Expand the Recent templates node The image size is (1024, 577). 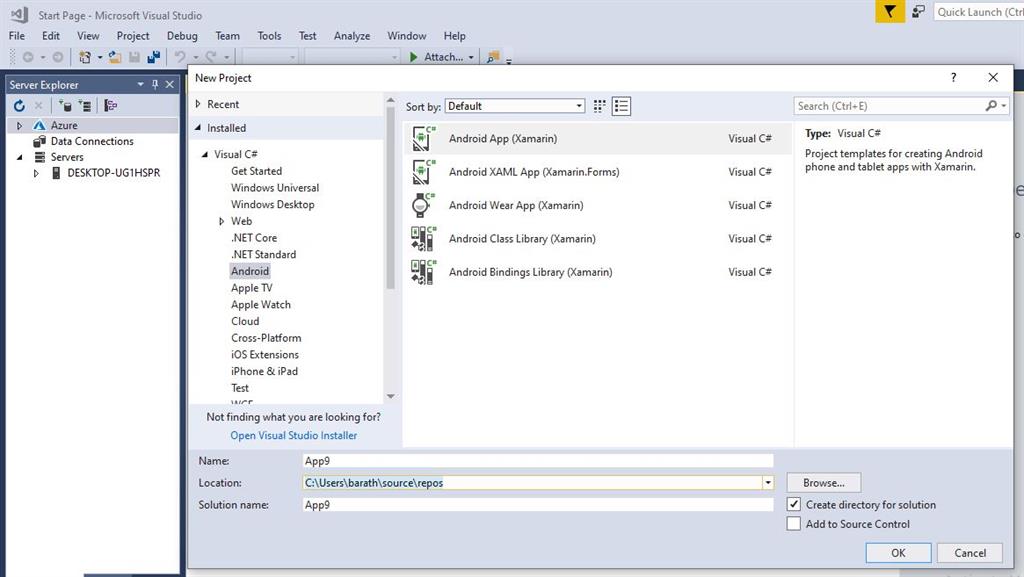tap(198, 104)
